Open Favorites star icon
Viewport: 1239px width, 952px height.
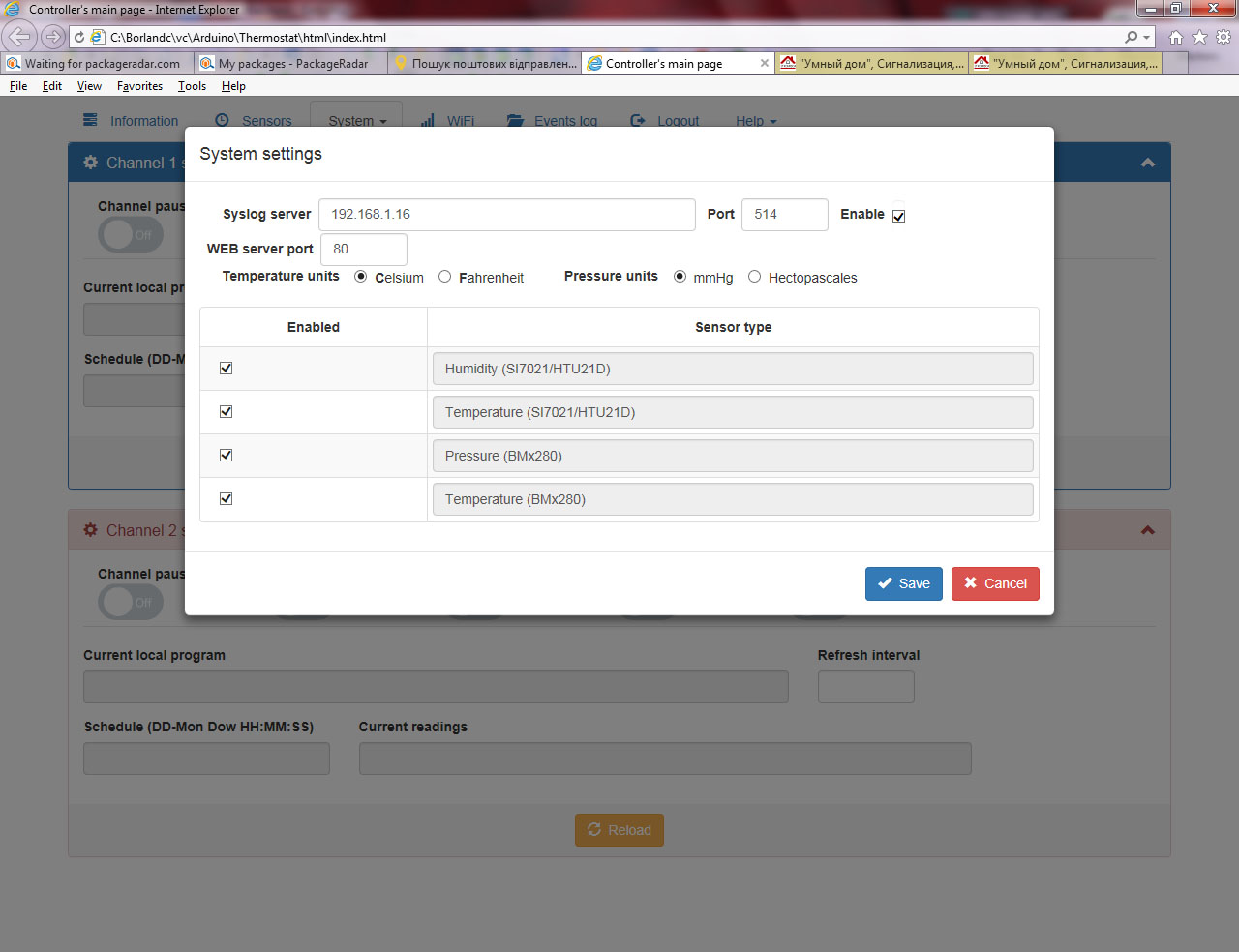click(x=1199, y=37)
